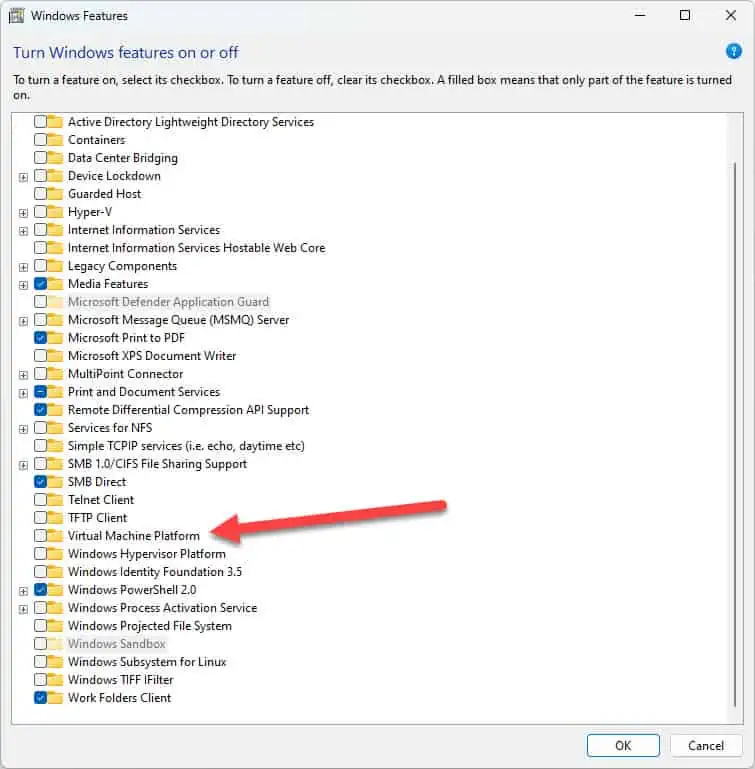Image resolution: width=755 pixels, height=769 pixels.
Task: Click the Containers folder icon
Action: (x=55, y=140)
